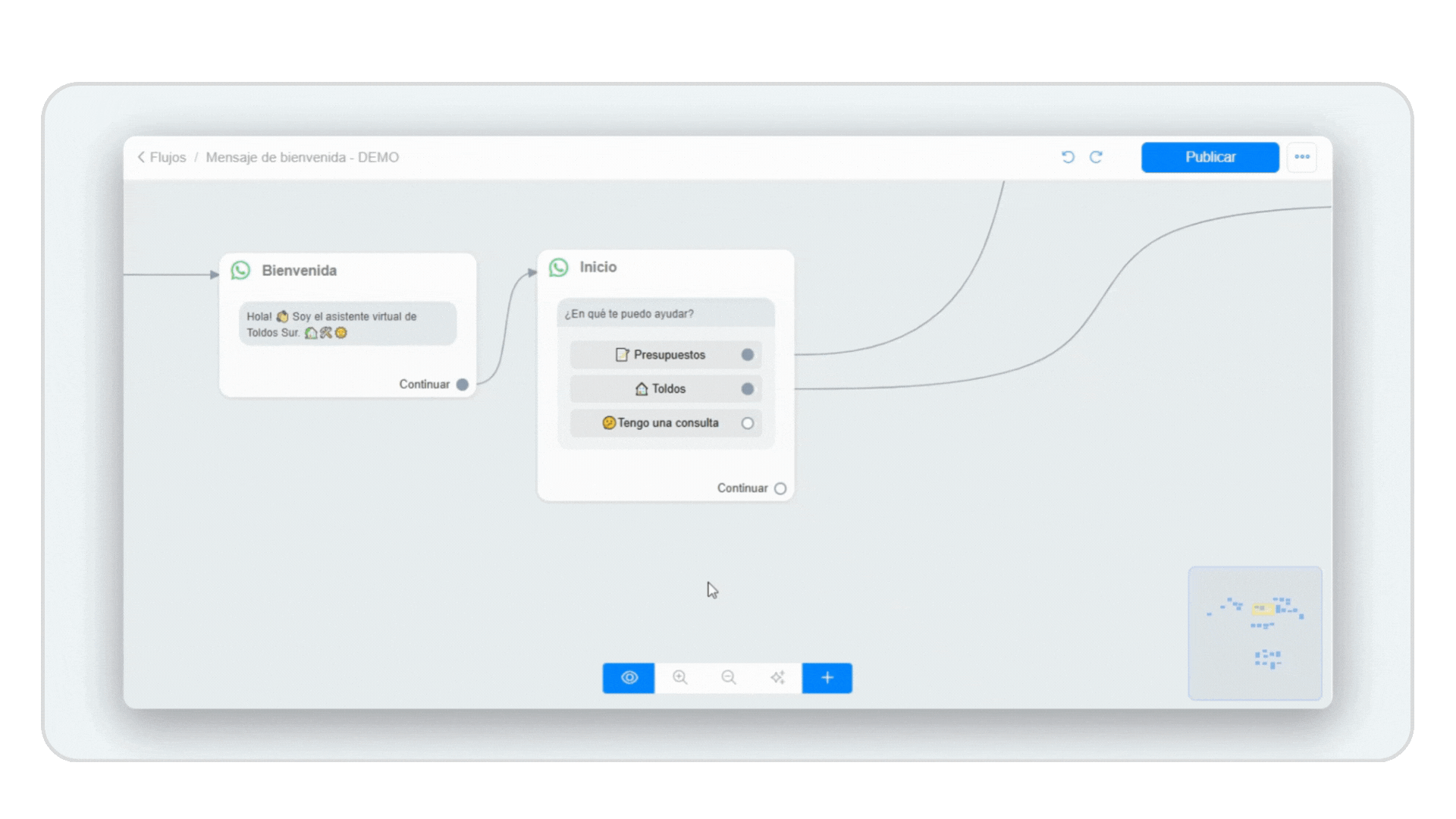Go back using the Flujos chevron
The image size is (1456, 819).
[142, 157]
